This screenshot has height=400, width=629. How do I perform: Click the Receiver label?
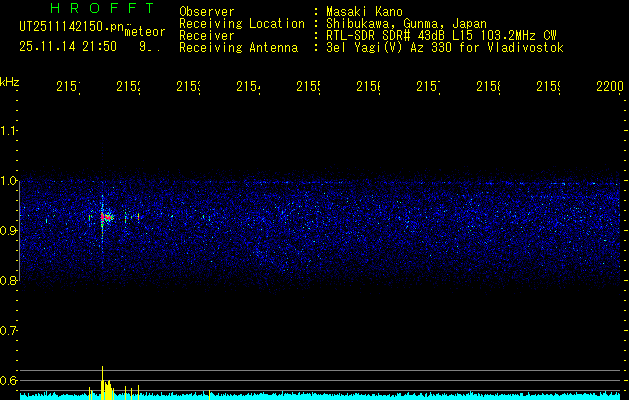coord(207,36)
